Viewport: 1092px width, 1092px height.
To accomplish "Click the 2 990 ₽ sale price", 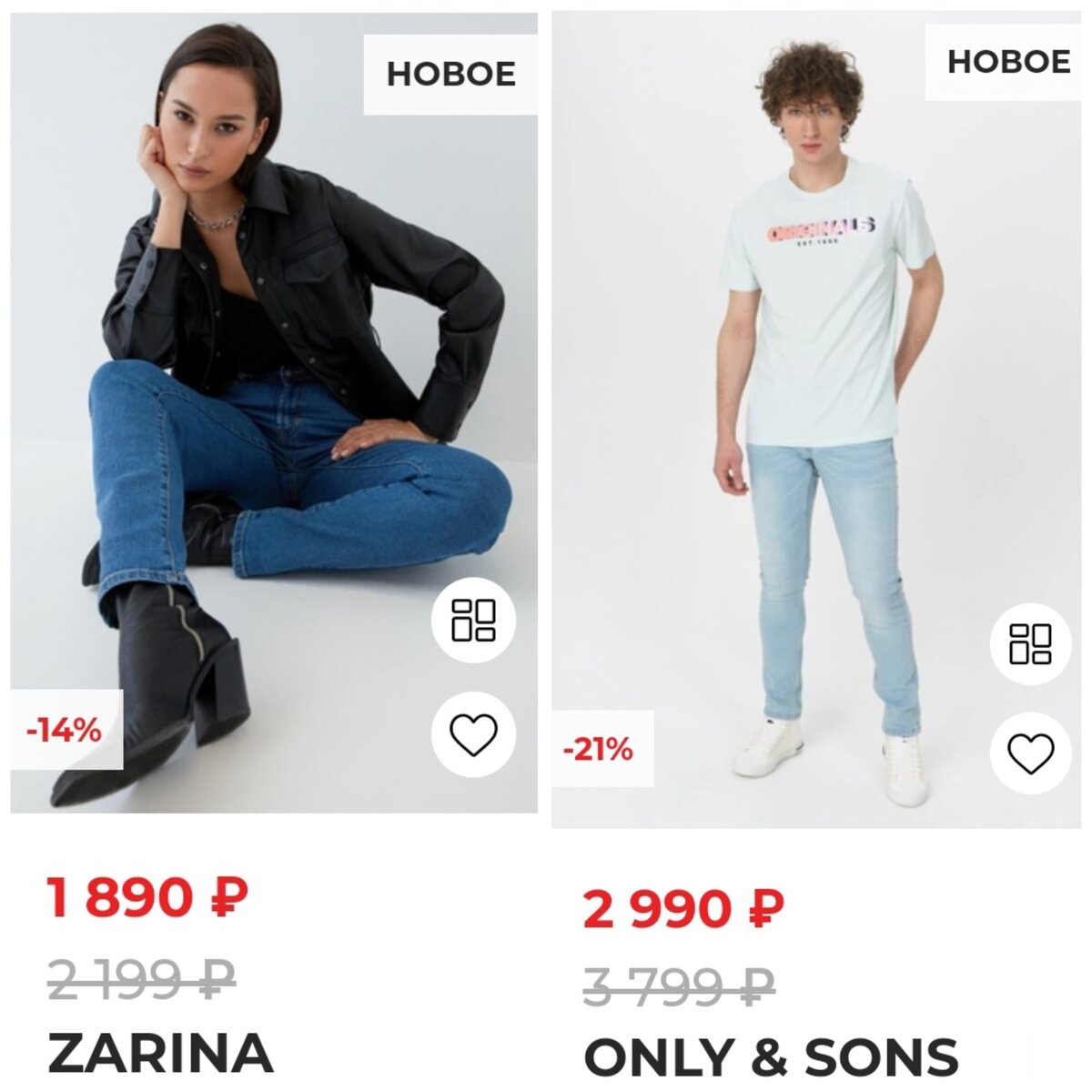I will pyautogui.click(x=683, y=908).
